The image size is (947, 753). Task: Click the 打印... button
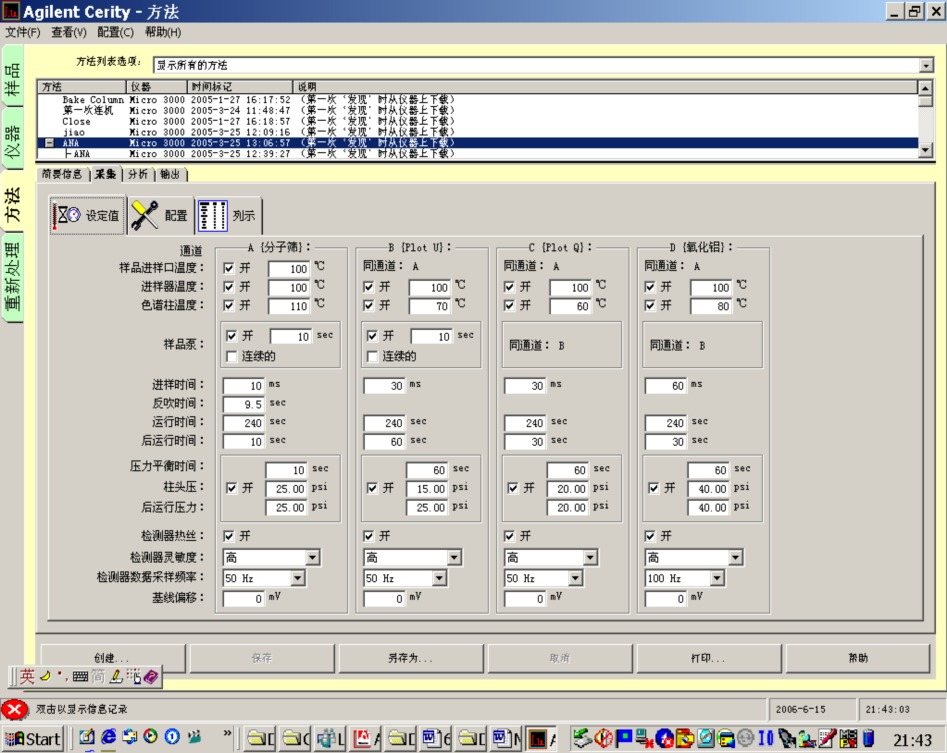click(x=708, y=658)
